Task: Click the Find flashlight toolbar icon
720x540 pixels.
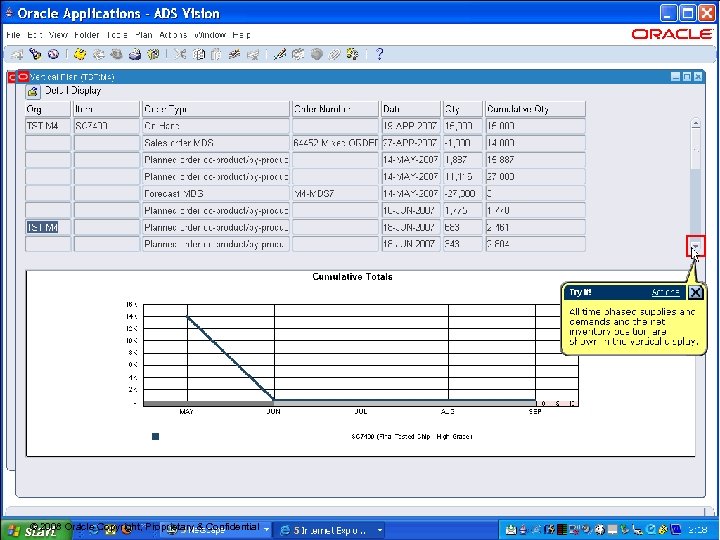Action: click(35, 55)
